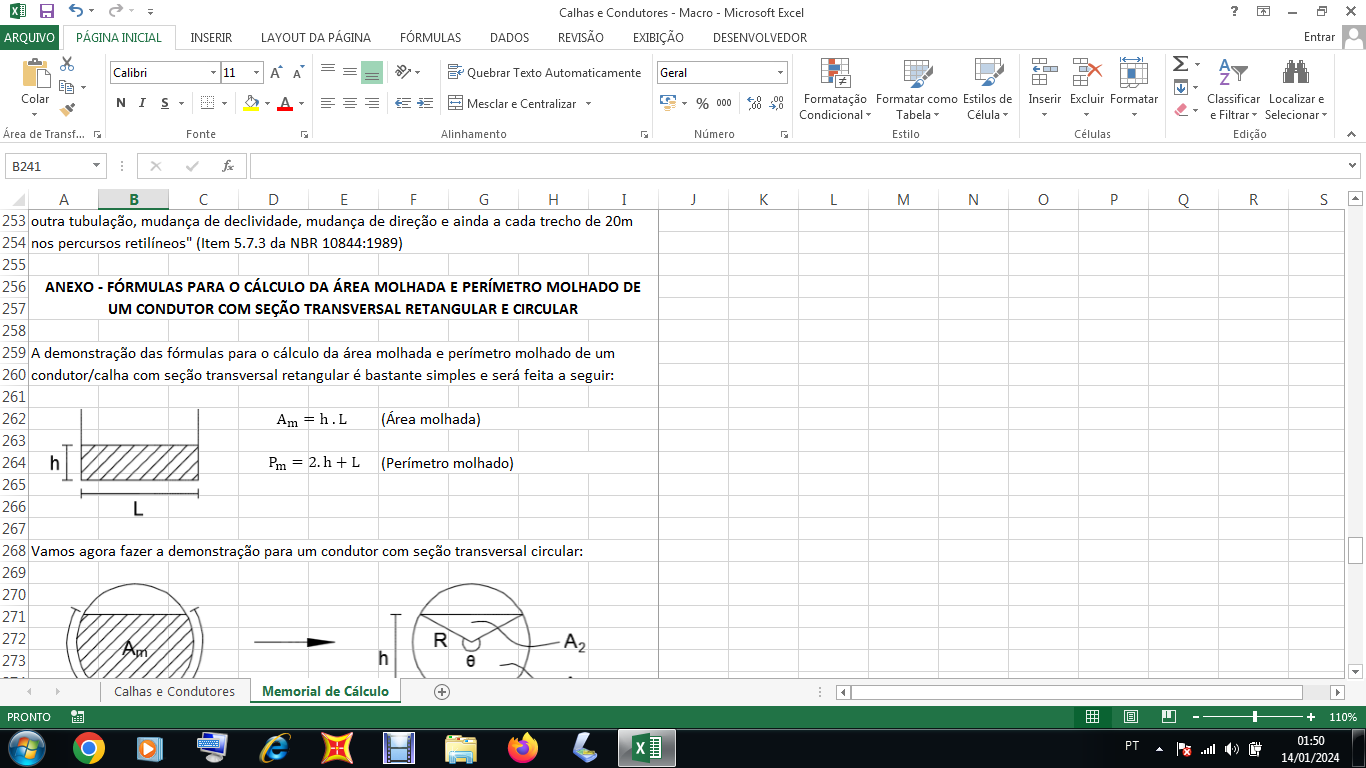
Task: Open the FÓRMULAS ribbon tab
Action: point(430,38)
